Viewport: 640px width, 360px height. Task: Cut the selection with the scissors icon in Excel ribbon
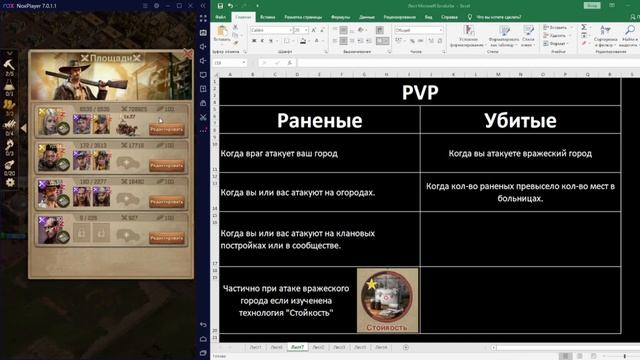pyautogui.click(x=236, y=27)
